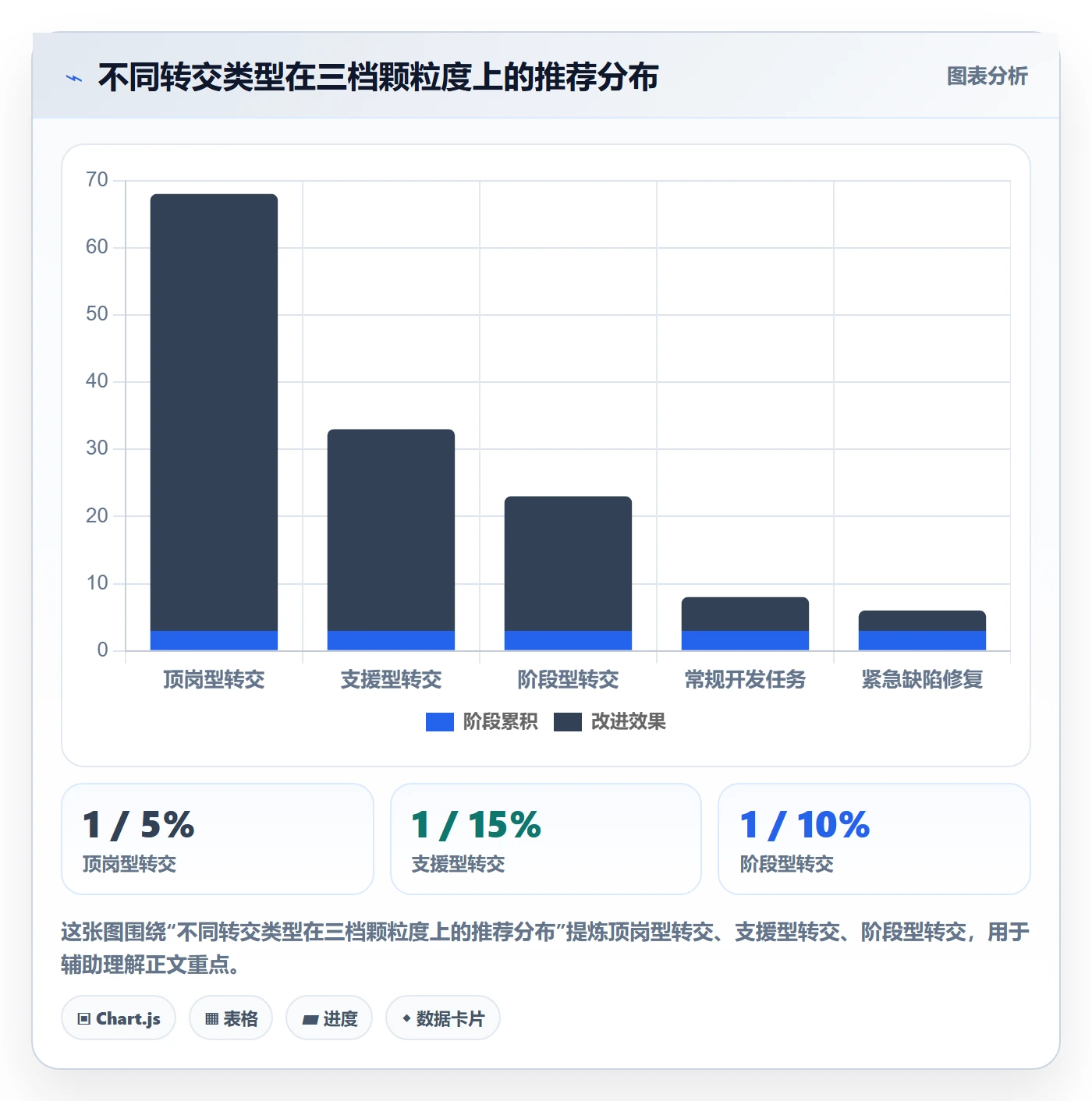1092x1101 pixels.
Task: Click the dark bar for 顶岗型转交
Action: pos(214,412)
